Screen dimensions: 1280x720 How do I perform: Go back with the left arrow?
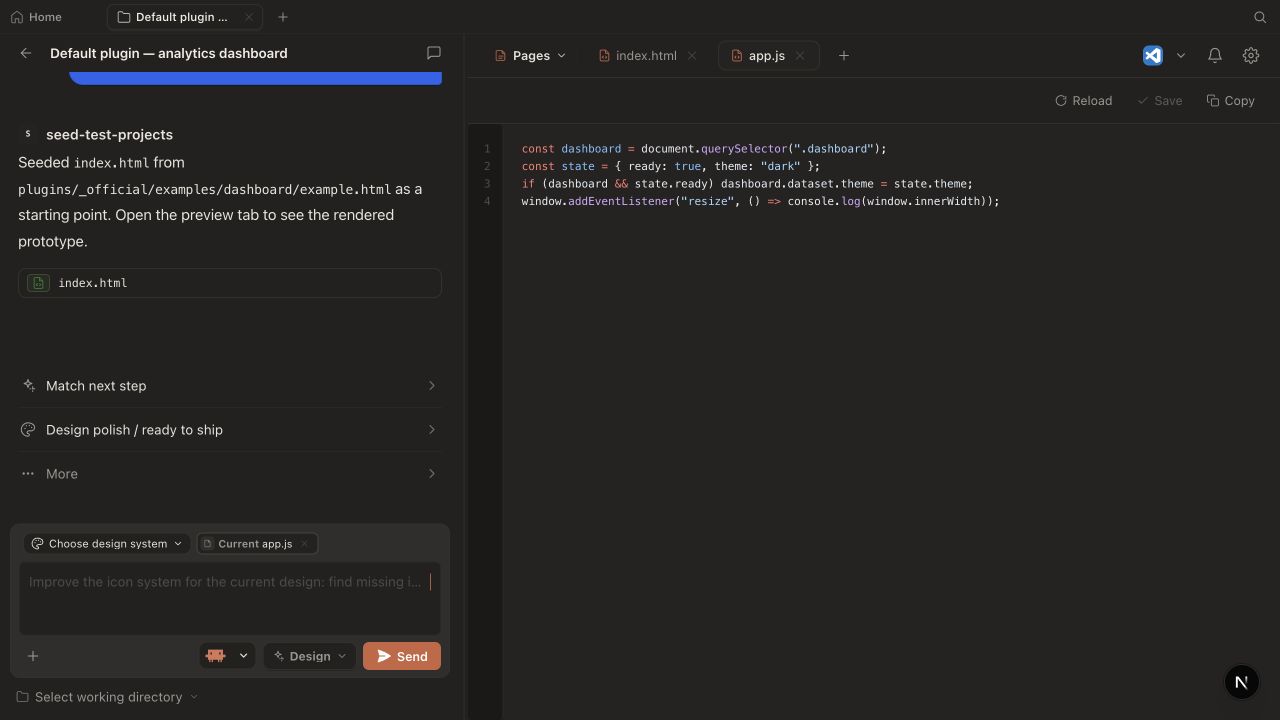26,53
